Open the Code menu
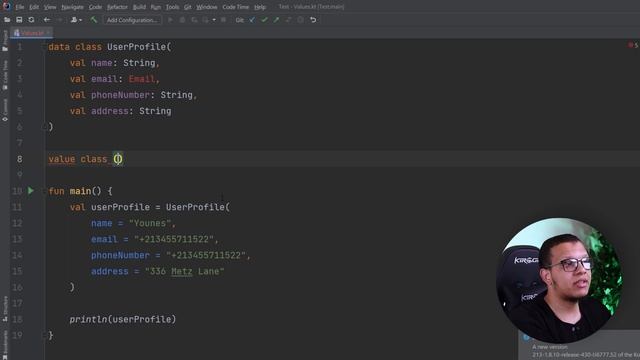This screenshot has width=640, height=360. [95, 7]
